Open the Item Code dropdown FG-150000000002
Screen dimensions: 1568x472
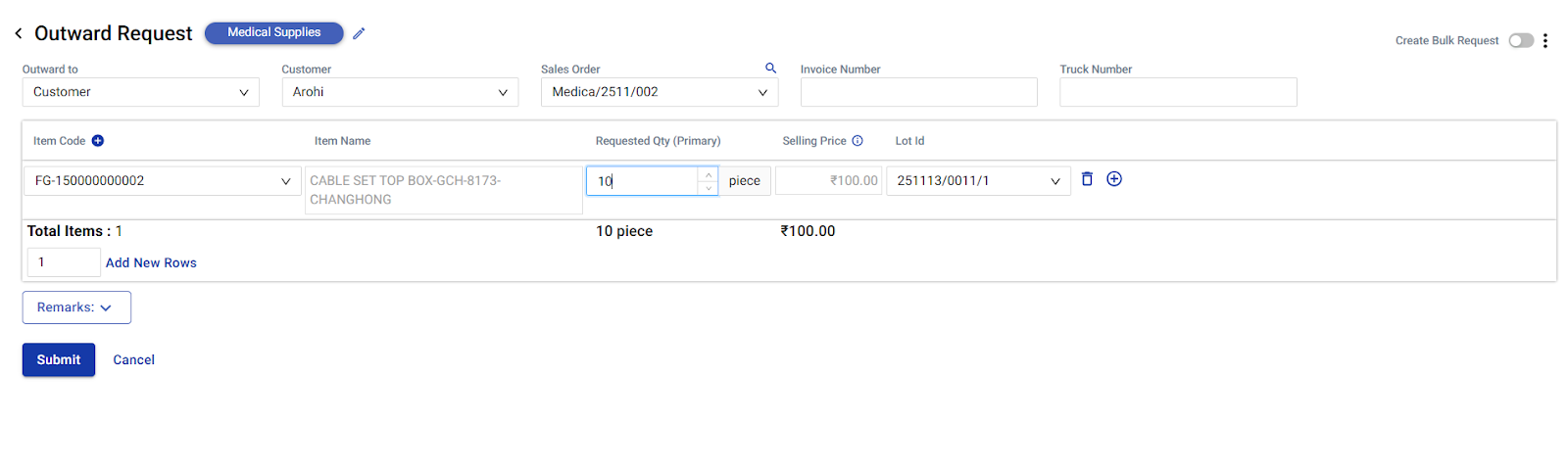point(163,181)
